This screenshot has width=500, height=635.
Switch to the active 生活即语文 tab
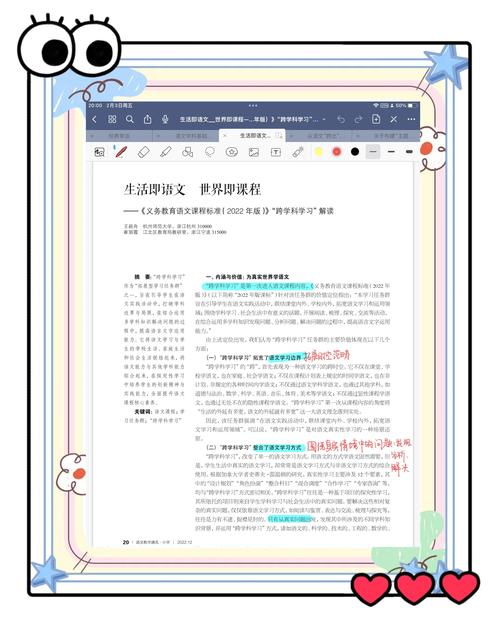(253, 136)
